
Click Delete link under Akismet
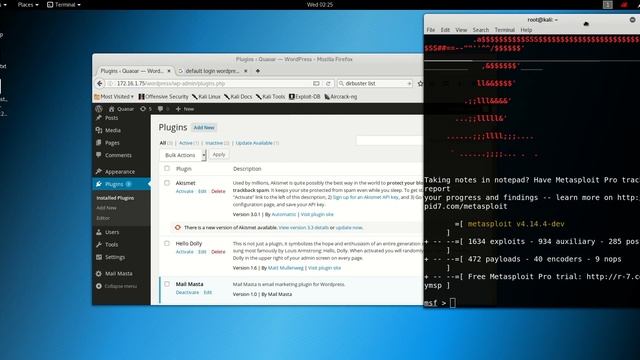point(218,191)
